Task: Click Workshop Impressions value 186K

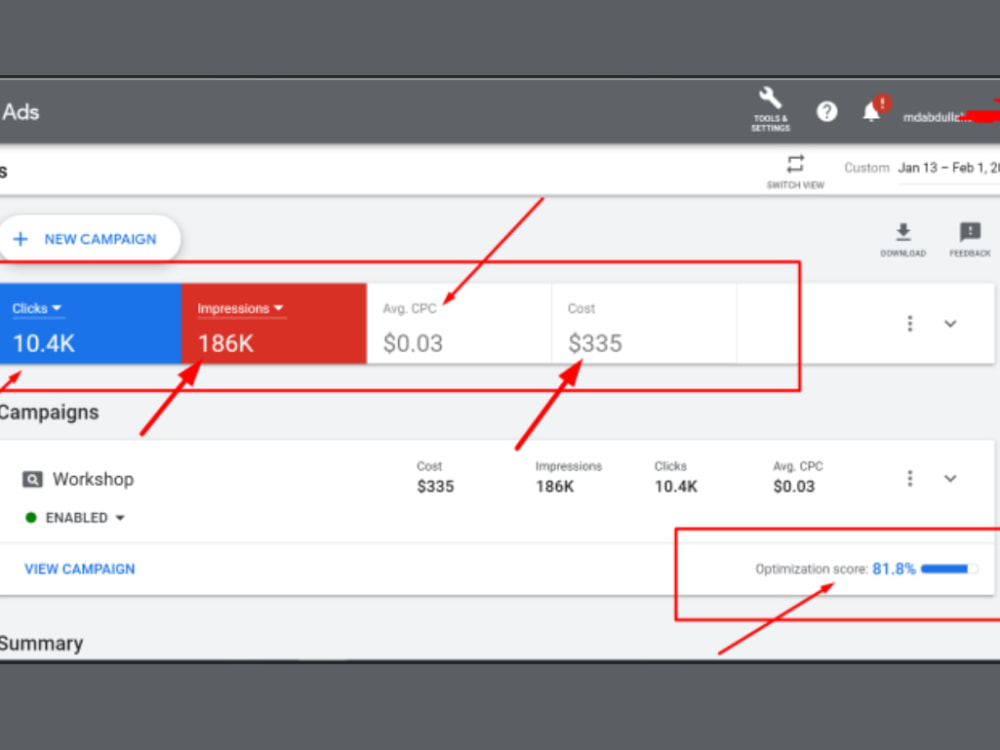Action: coord(555,487)
